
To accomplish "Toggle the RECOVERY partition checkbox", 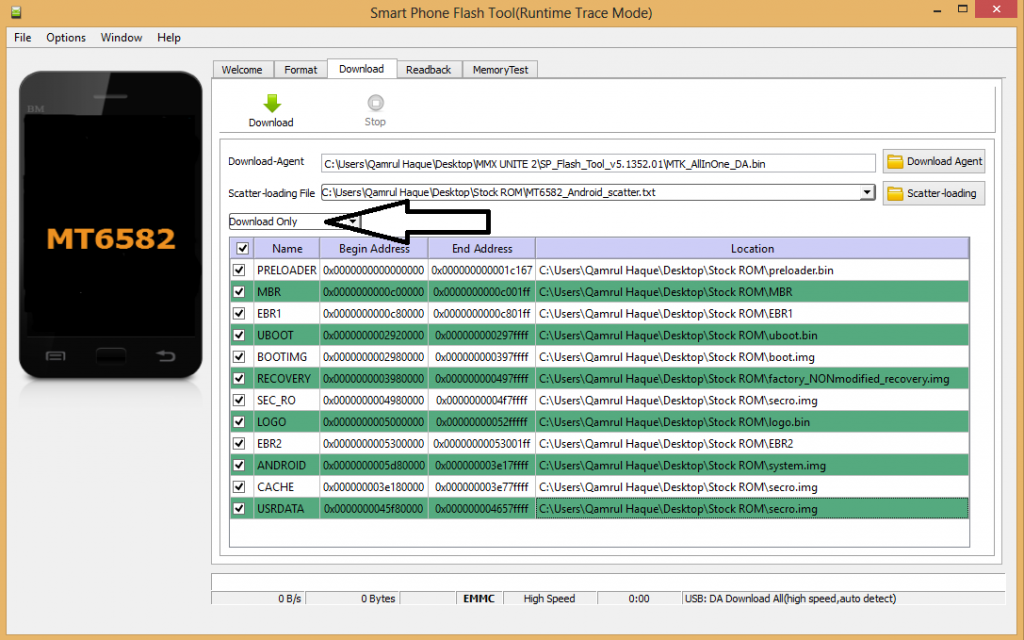I will point(239,379).
